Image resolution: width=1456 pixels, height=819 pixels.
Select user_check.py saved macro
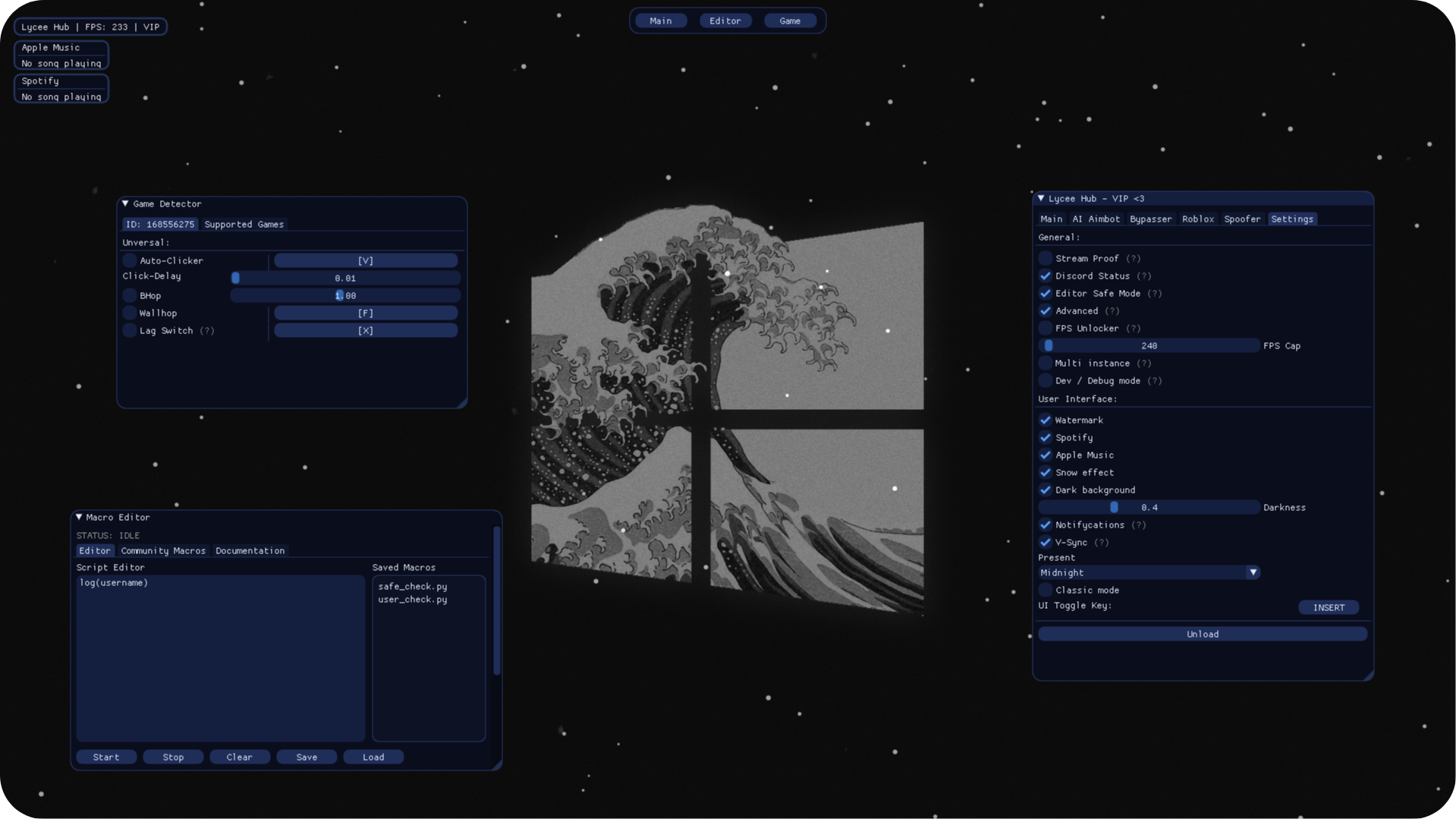pos(413,599)
